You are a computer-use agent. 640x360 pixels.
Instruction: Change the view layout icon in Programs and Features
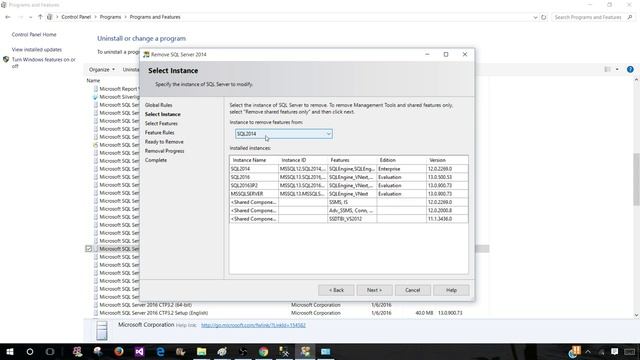(x=607, y=69)
